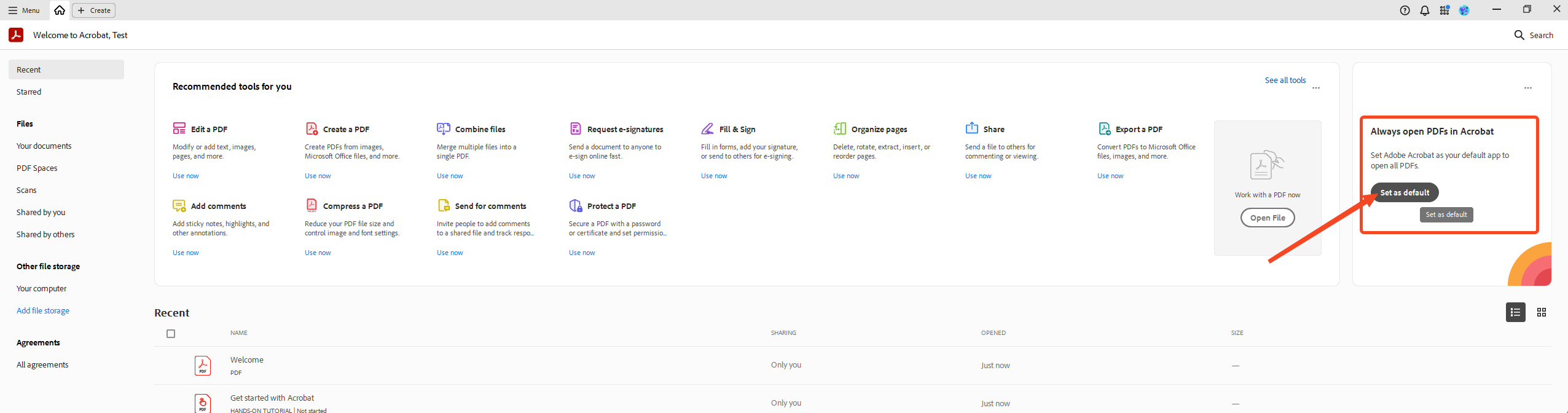Image resolution: width=1568 pixels, height=413 pixels.
Task: Click the Create button
Action: [94, 10]
